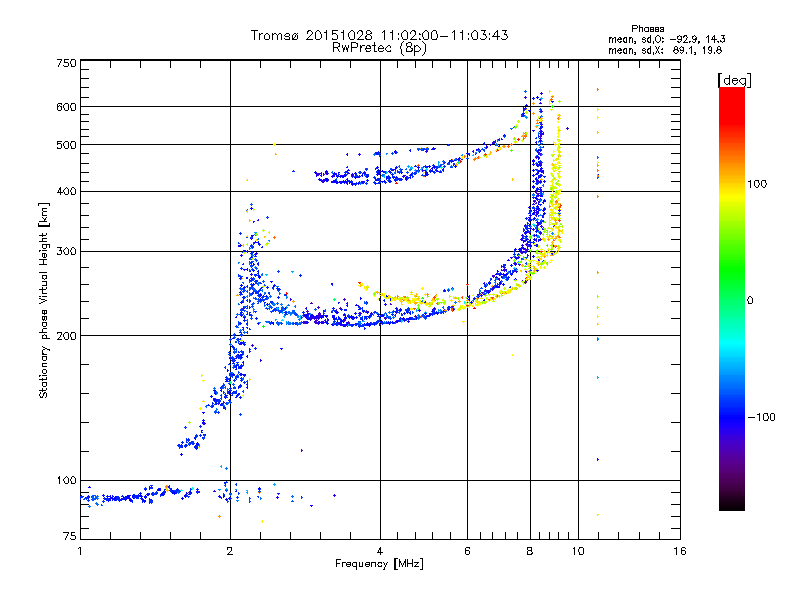Click the frequency tick label "16"

tap(680, 551)
